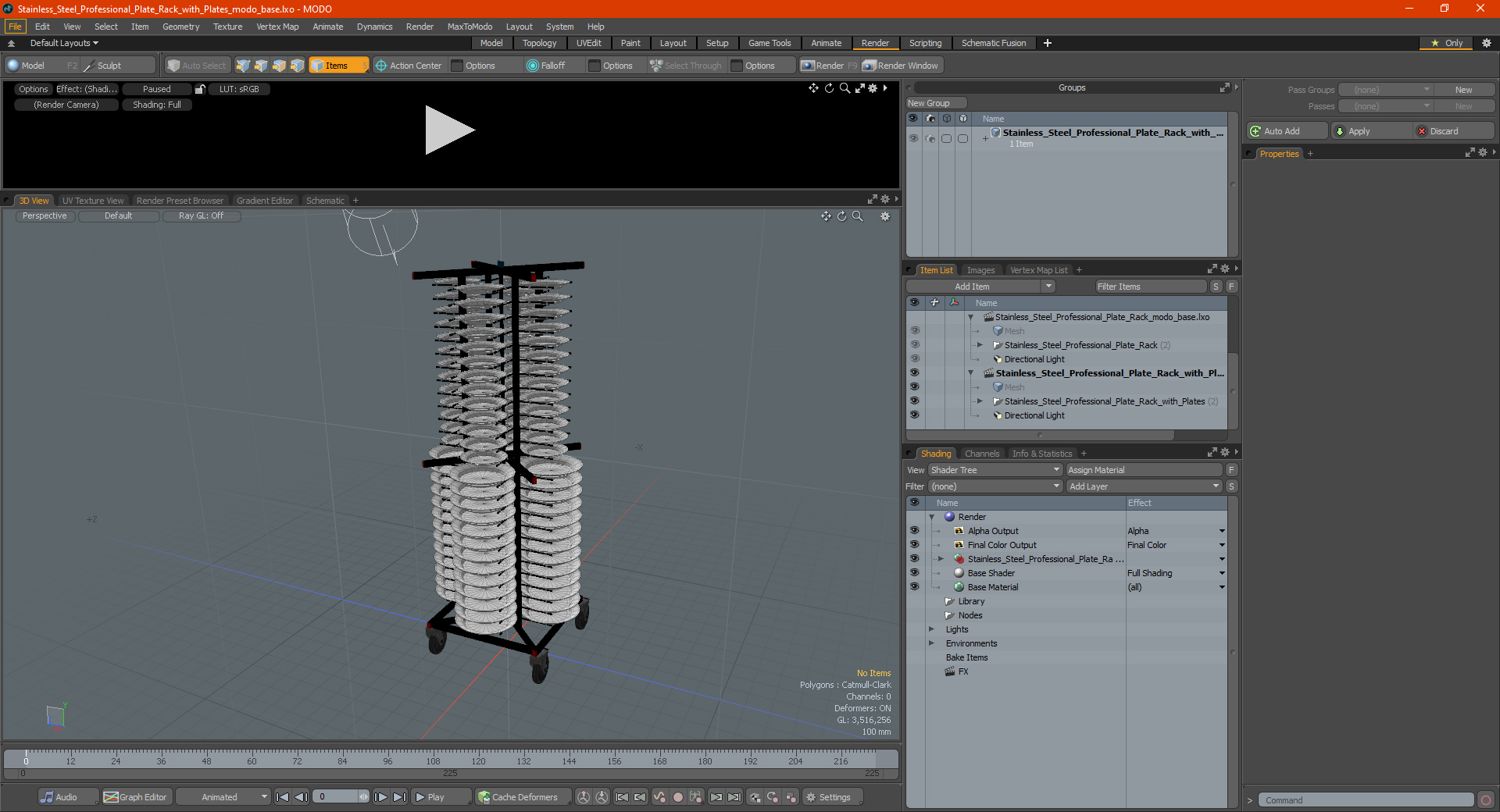Image resolution: width=1500 pixels, height=812 pixels.
Task: Switch to the Channels tab
Action: [x=981, y=454]
